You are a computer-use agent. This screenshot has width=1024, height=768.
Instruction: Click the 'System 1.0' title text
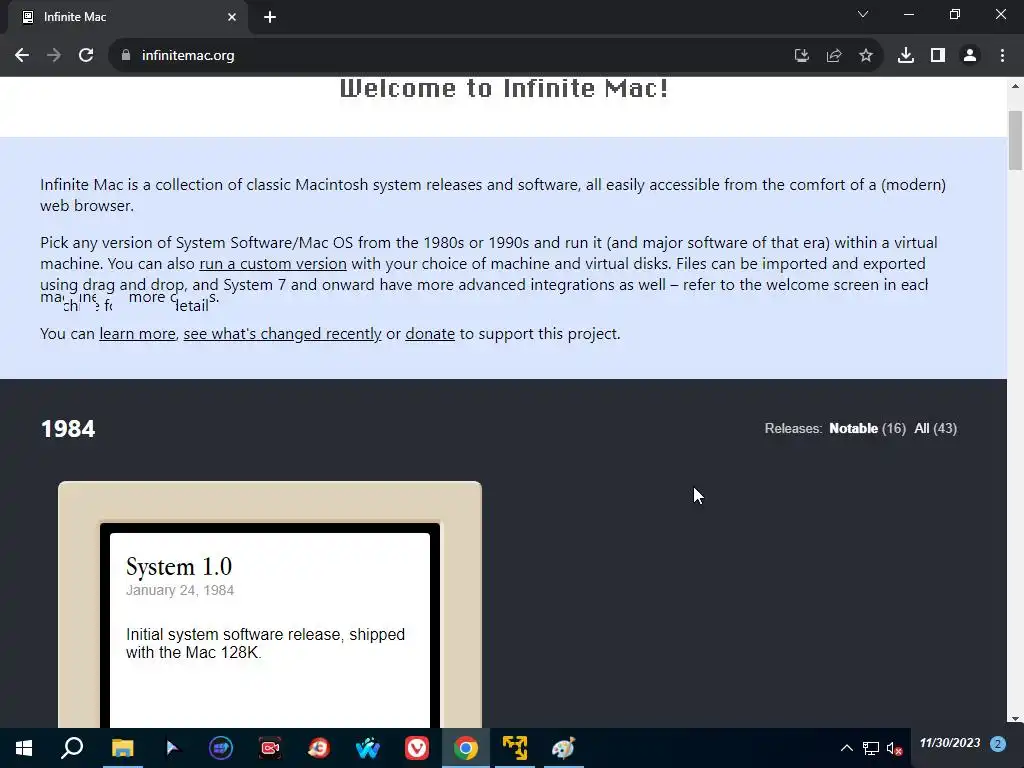click(x=179, y=566)
